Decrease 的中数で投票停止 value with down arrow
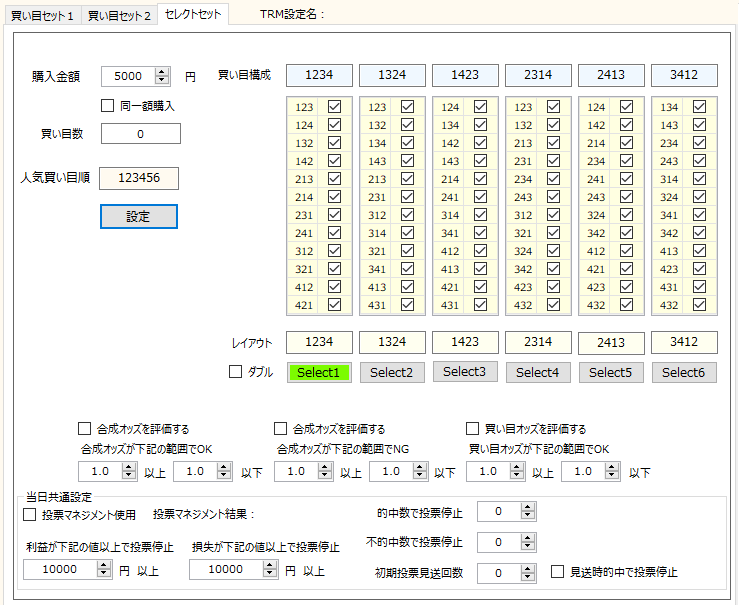The width and height of the screenshot is (739, 605). click(x=529, y=517)
